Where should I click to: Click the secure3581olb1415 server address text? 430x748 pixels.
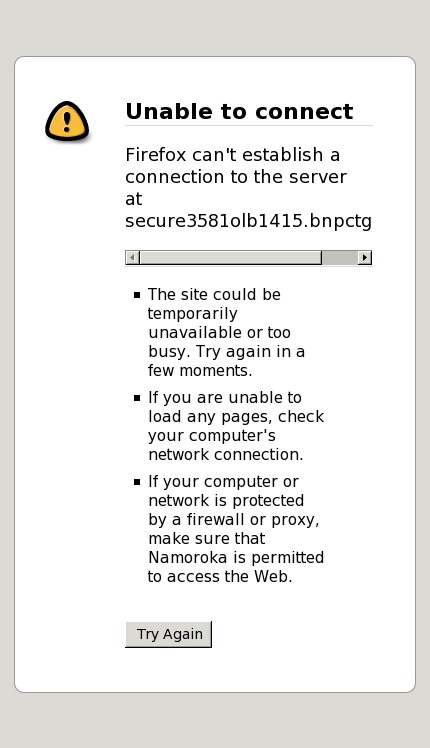tap(248, 221)
